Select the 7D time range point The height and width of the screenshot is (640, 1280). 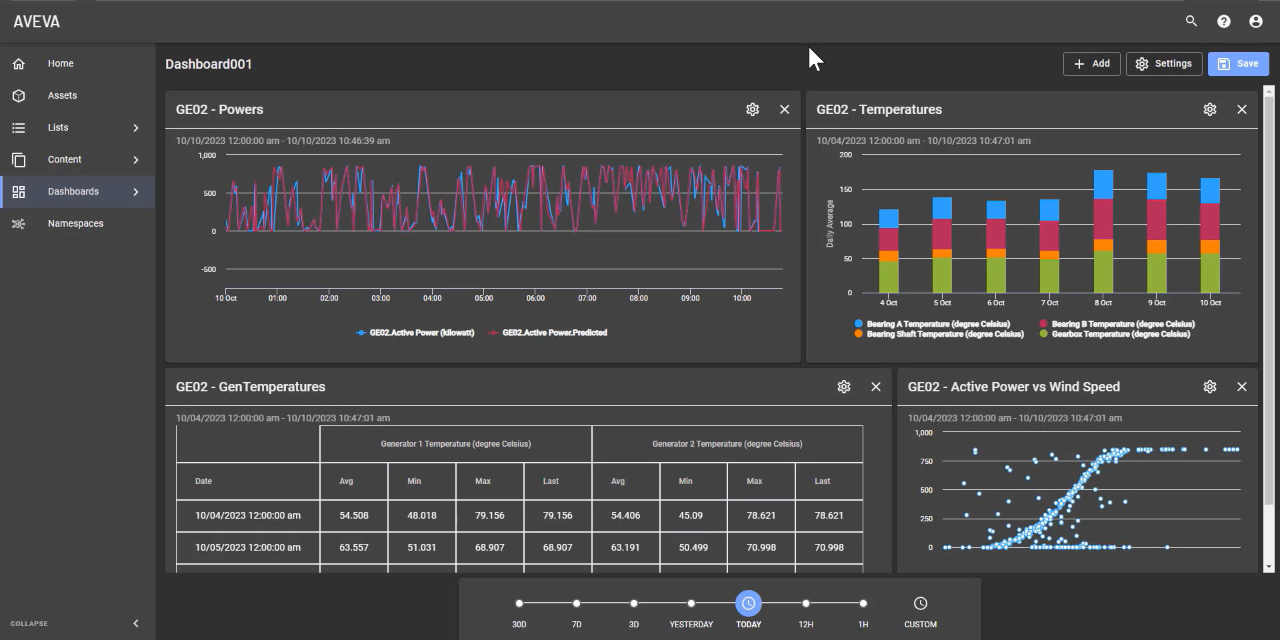tap(576, 603)
